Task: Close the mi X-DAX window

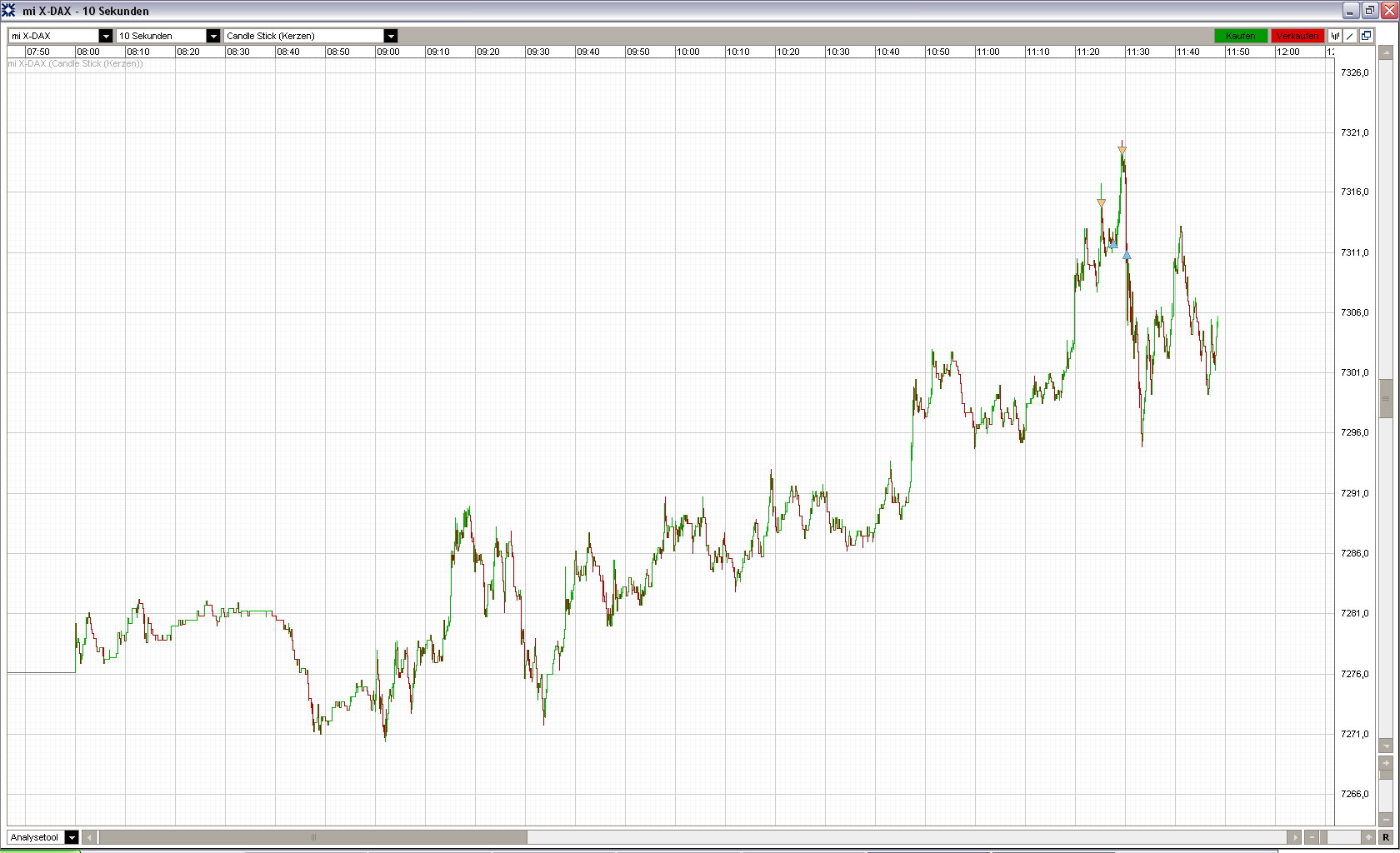Action: click(x=1387, y=11)
